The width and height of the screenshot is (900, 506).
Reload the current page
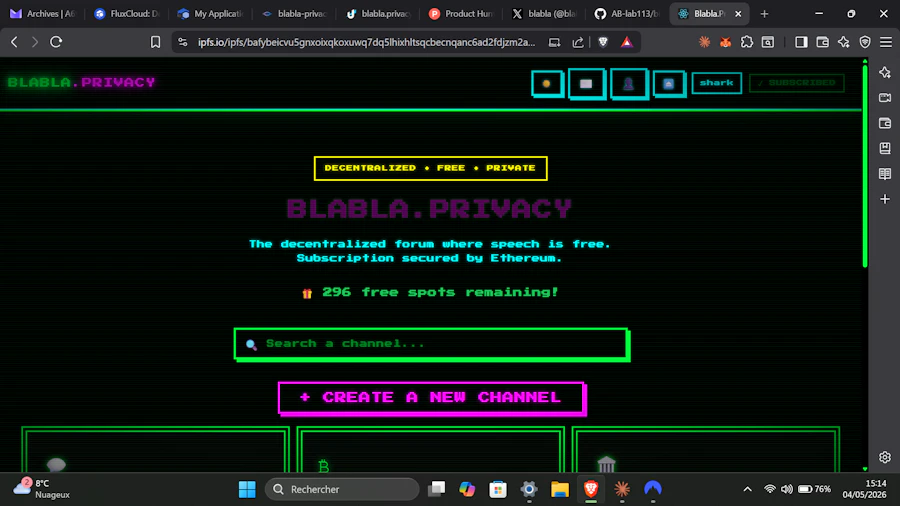point(56,42)
